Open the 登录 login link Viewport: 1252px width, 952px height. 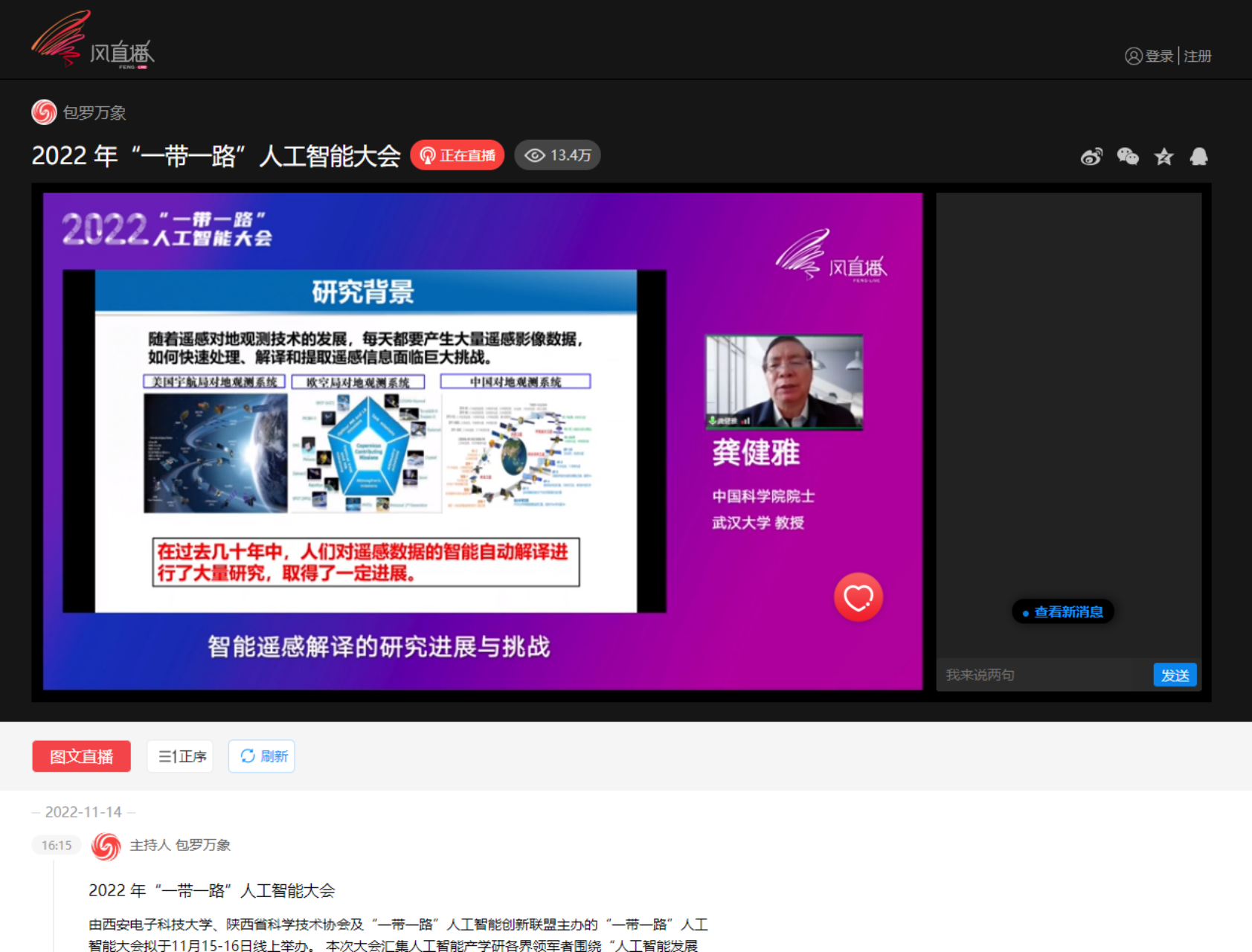[1159, 57]
